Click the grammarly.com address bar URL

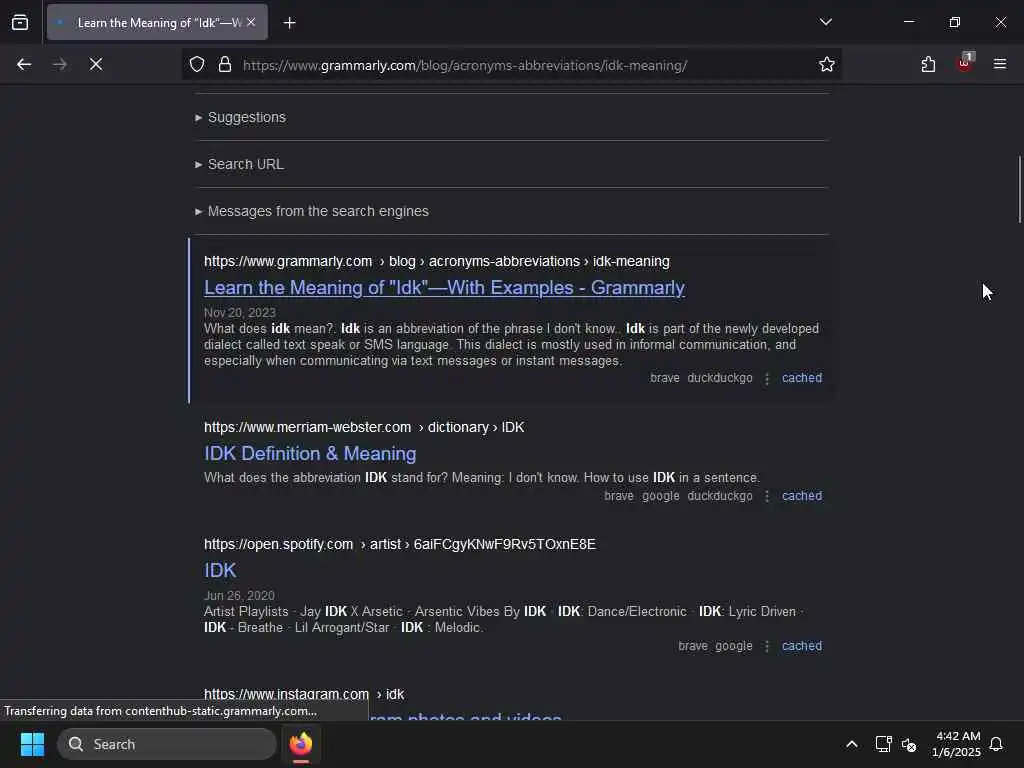pos(464,65)
